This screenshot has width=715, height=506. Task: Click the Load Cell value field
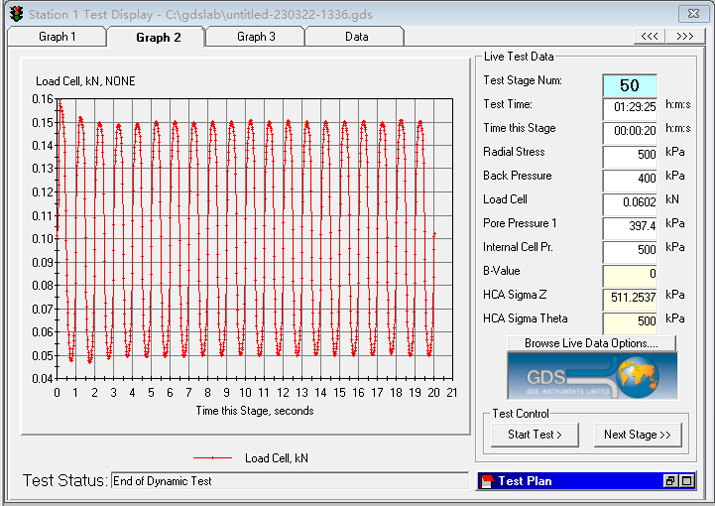coord(628,204)
